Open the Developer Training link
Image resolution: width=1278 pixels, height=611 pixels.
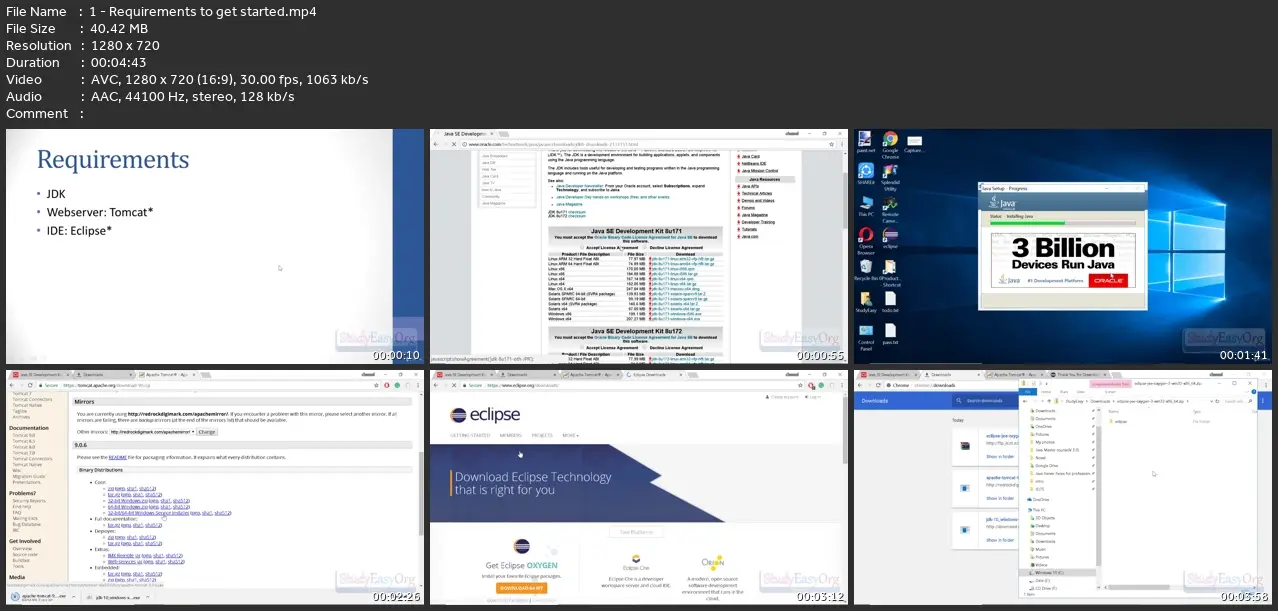coord(758,222)
